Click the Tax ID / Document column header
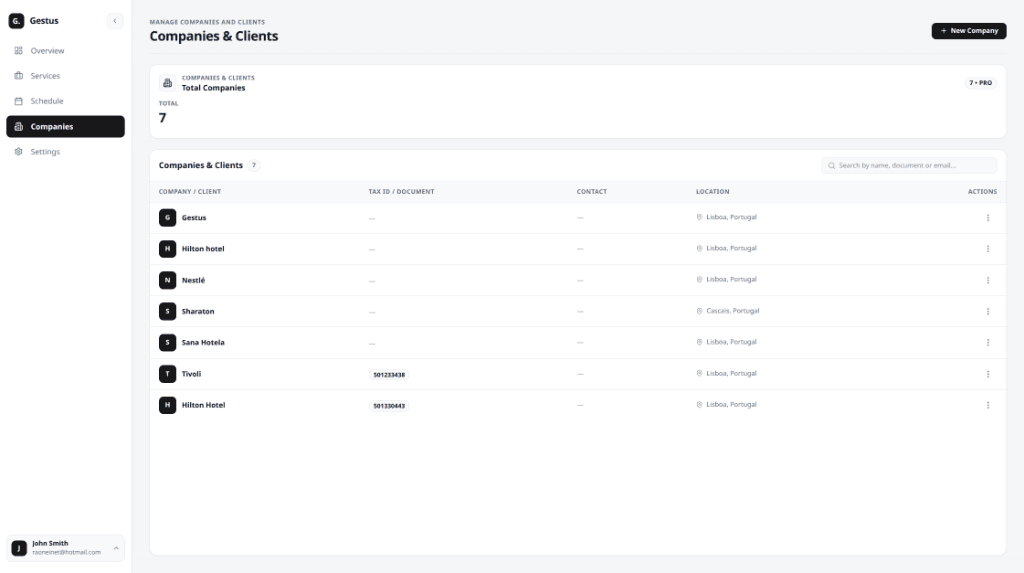1024x573 pixels. [x=401, y=191]
